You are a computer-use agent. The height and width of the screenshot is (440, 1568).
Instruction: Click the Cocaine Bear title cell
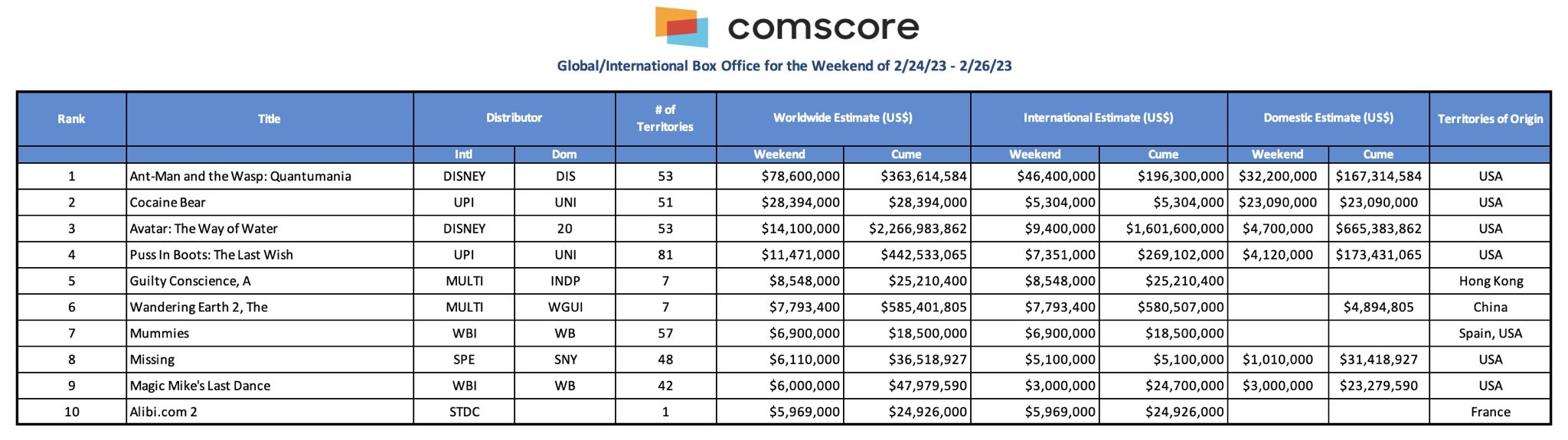[x=269, y=202]
